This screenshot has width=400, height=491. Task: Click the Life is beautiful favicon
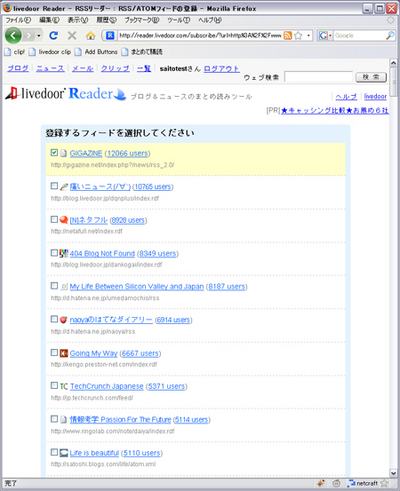[x=64, y=453]
